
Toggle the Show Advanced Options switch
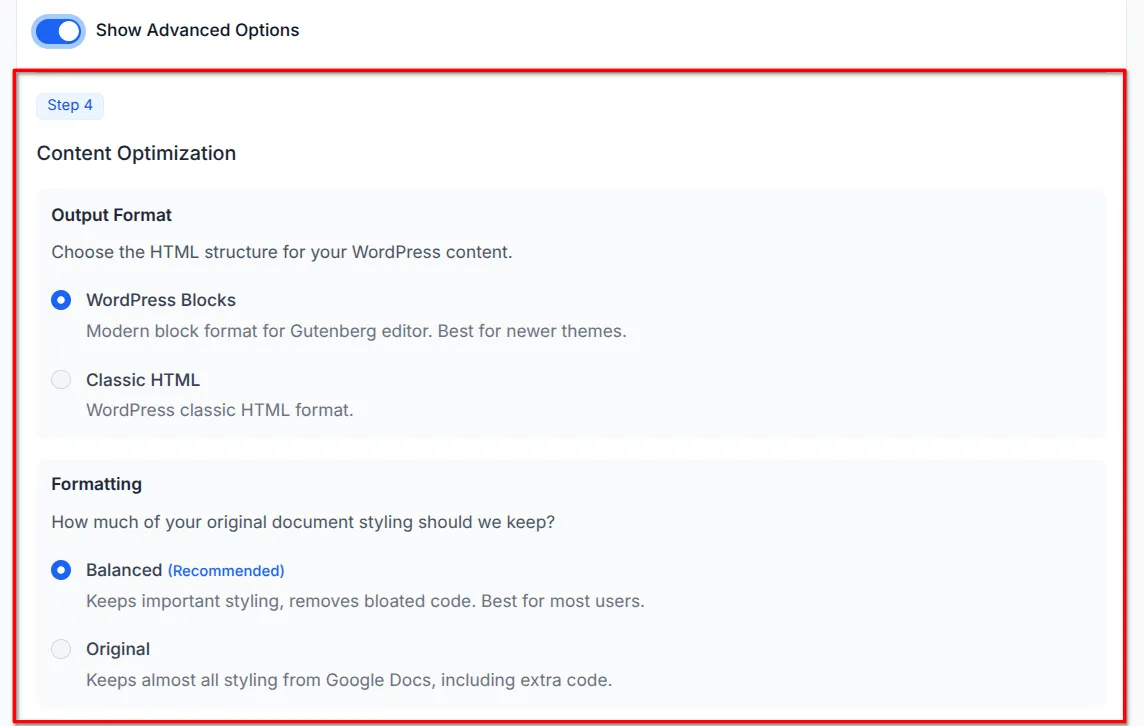[x=57, y=31]
